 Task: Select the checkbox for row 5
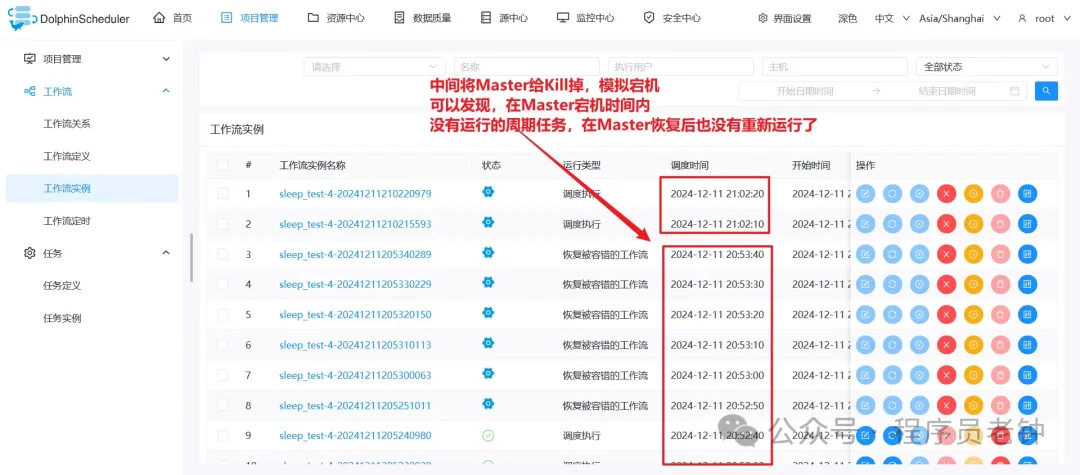(x=223, y=314)
